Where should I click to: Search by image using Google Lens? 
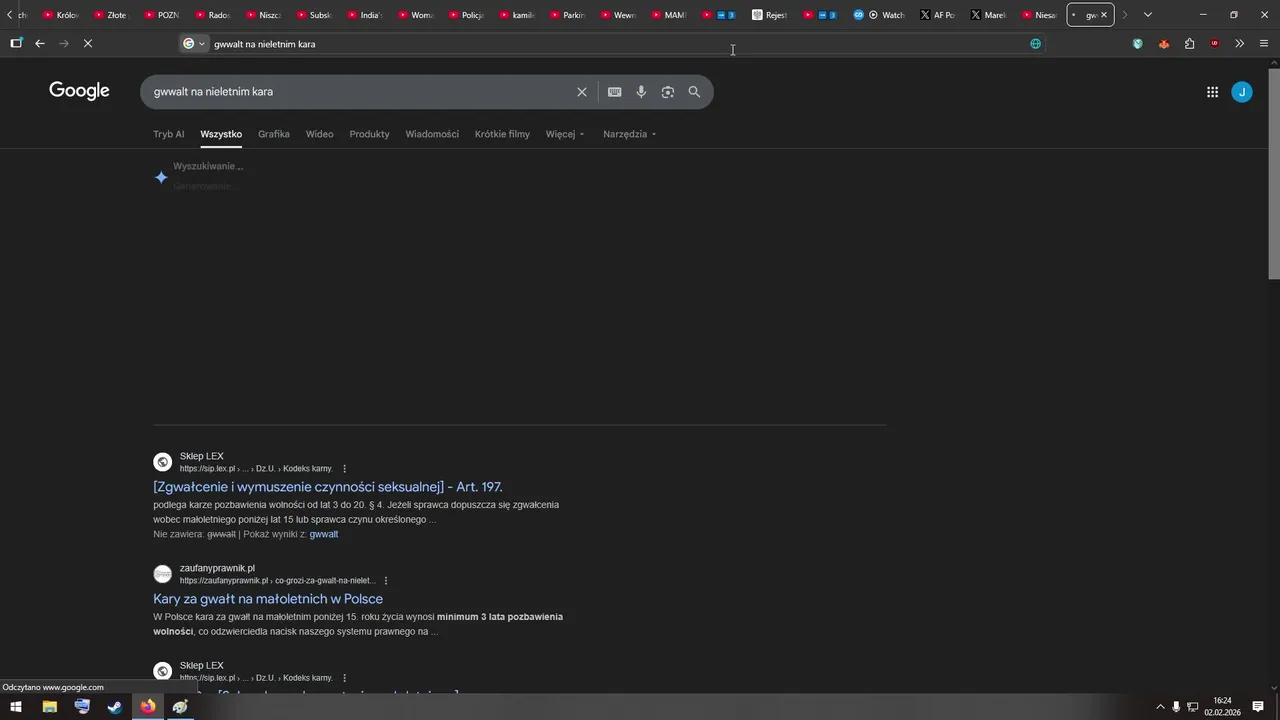668,92
